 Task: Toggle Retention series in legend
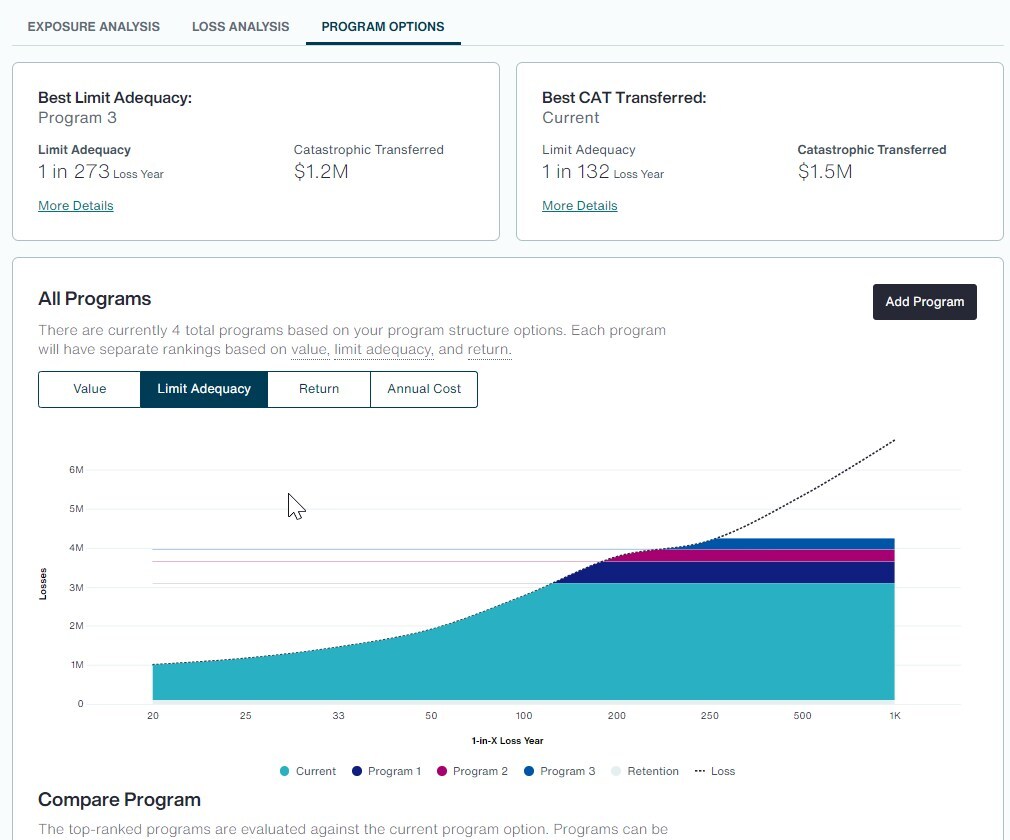645,771
